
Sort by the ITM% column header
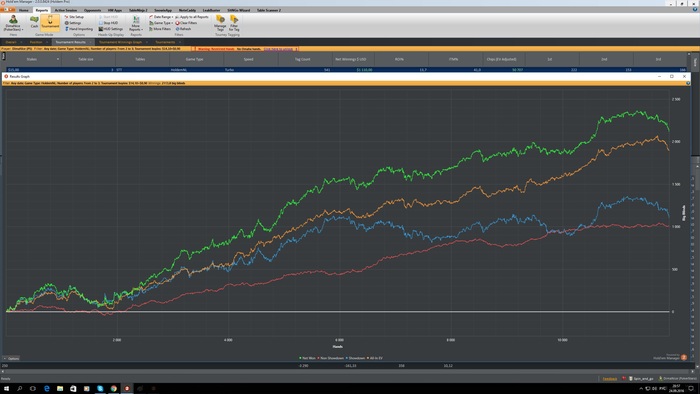[x=453, y=59]
